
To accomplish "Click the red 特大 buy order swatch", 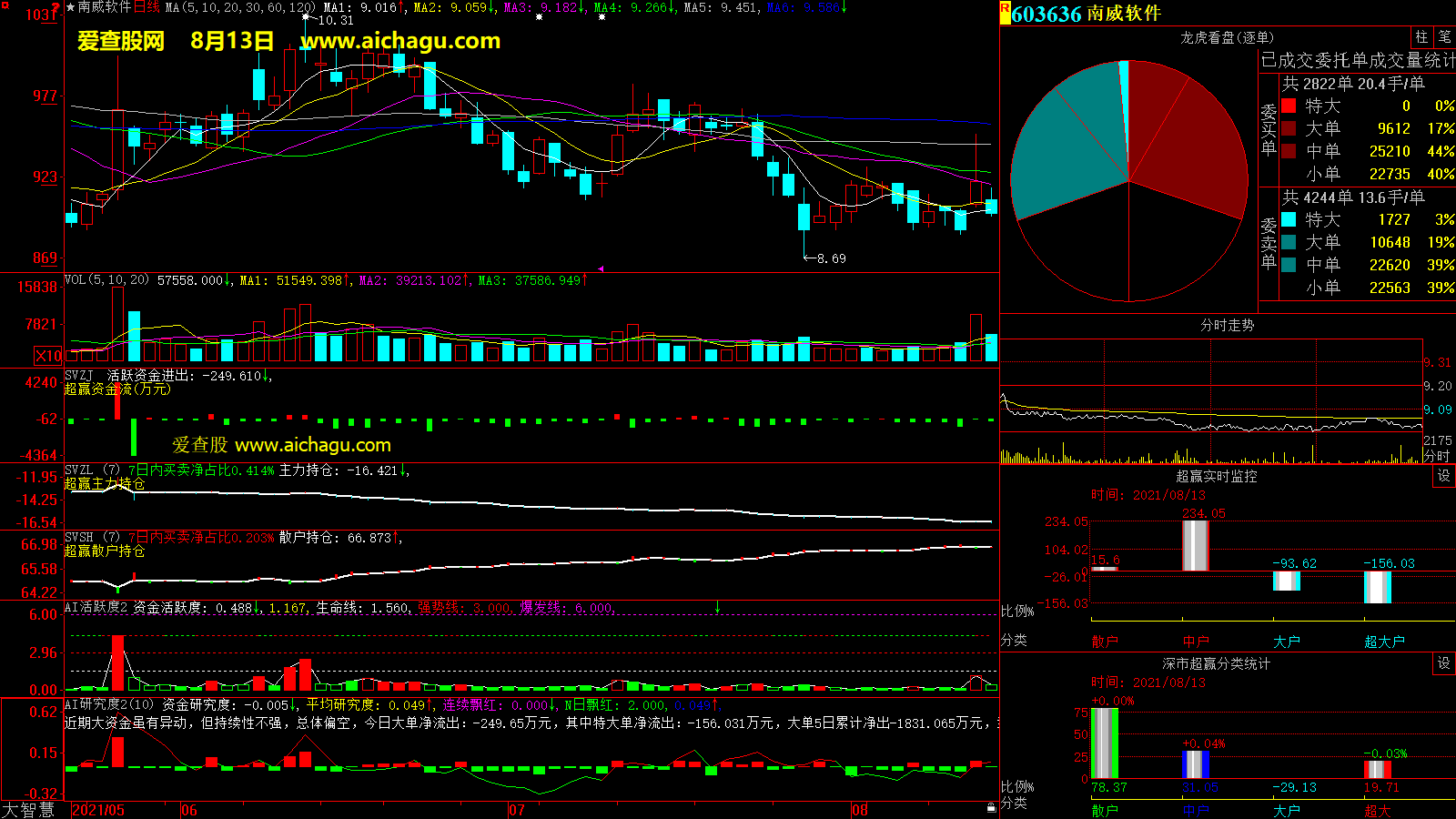I will [x=1289, y=106].
